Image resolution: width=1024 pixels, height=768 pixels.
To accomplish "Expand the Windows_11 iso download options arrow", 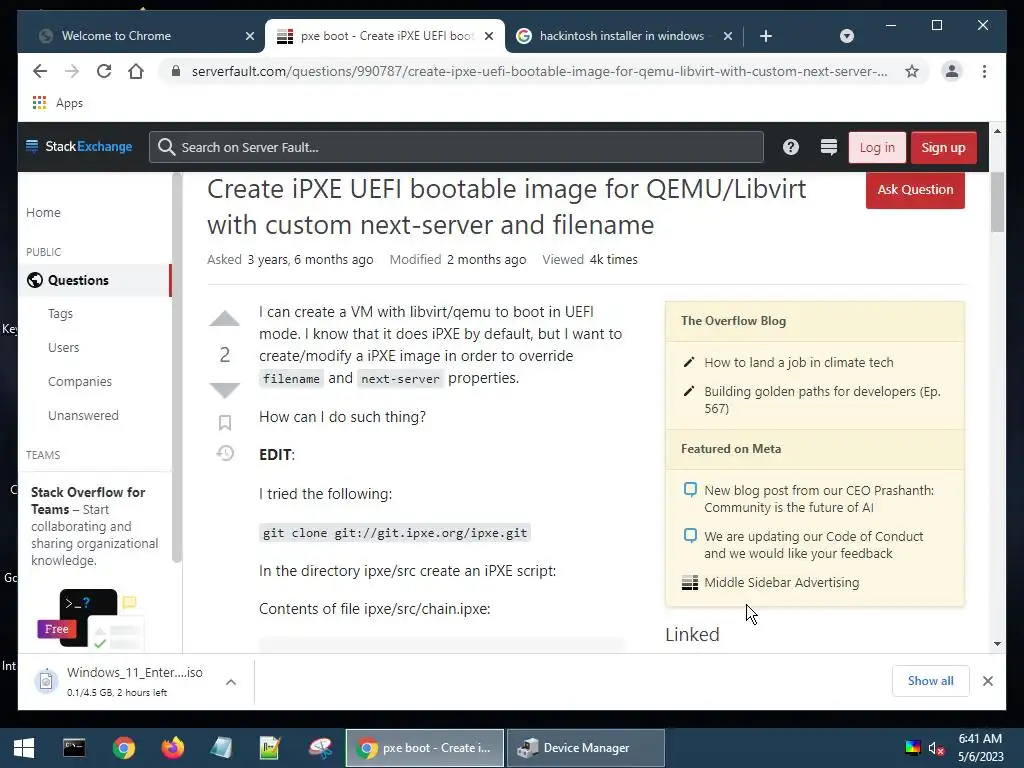I will 231,682.
